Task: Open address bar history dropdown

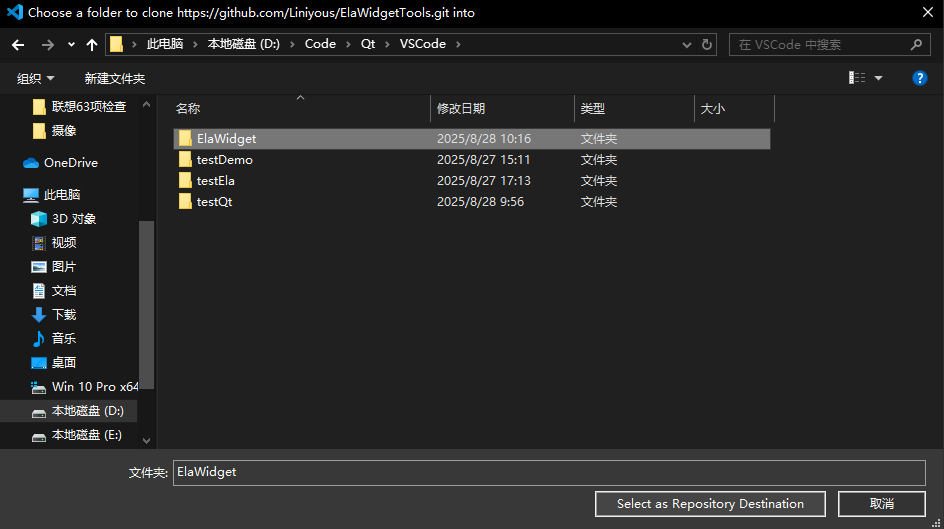Action: (686, 45)
